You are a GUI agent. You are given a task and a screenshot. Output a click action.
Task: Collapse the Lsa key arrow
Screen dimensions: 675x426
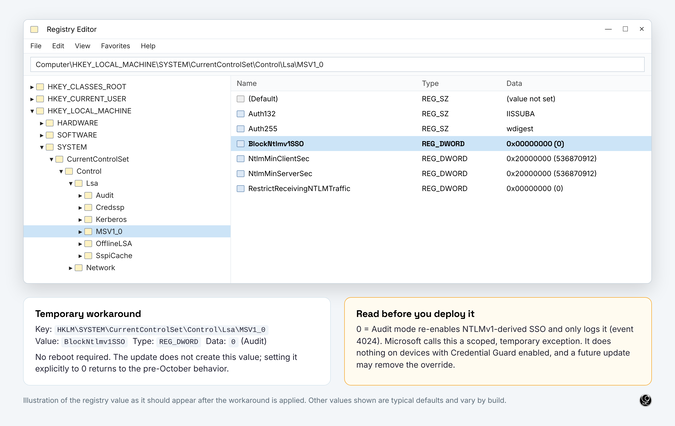tap(71, 183)
